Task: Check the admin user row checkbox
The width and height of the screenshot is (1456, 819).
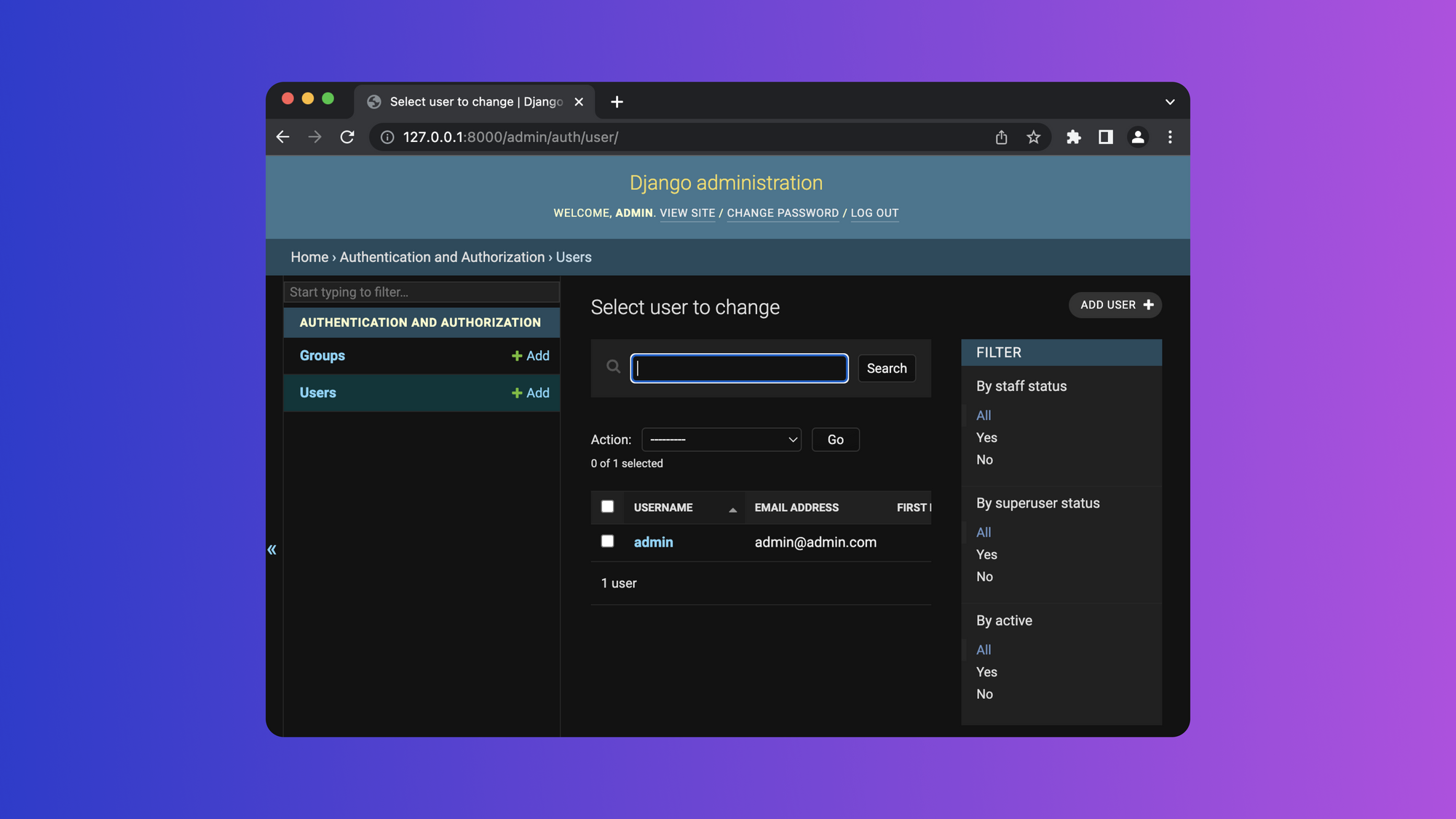Action: tap(607, 541)
